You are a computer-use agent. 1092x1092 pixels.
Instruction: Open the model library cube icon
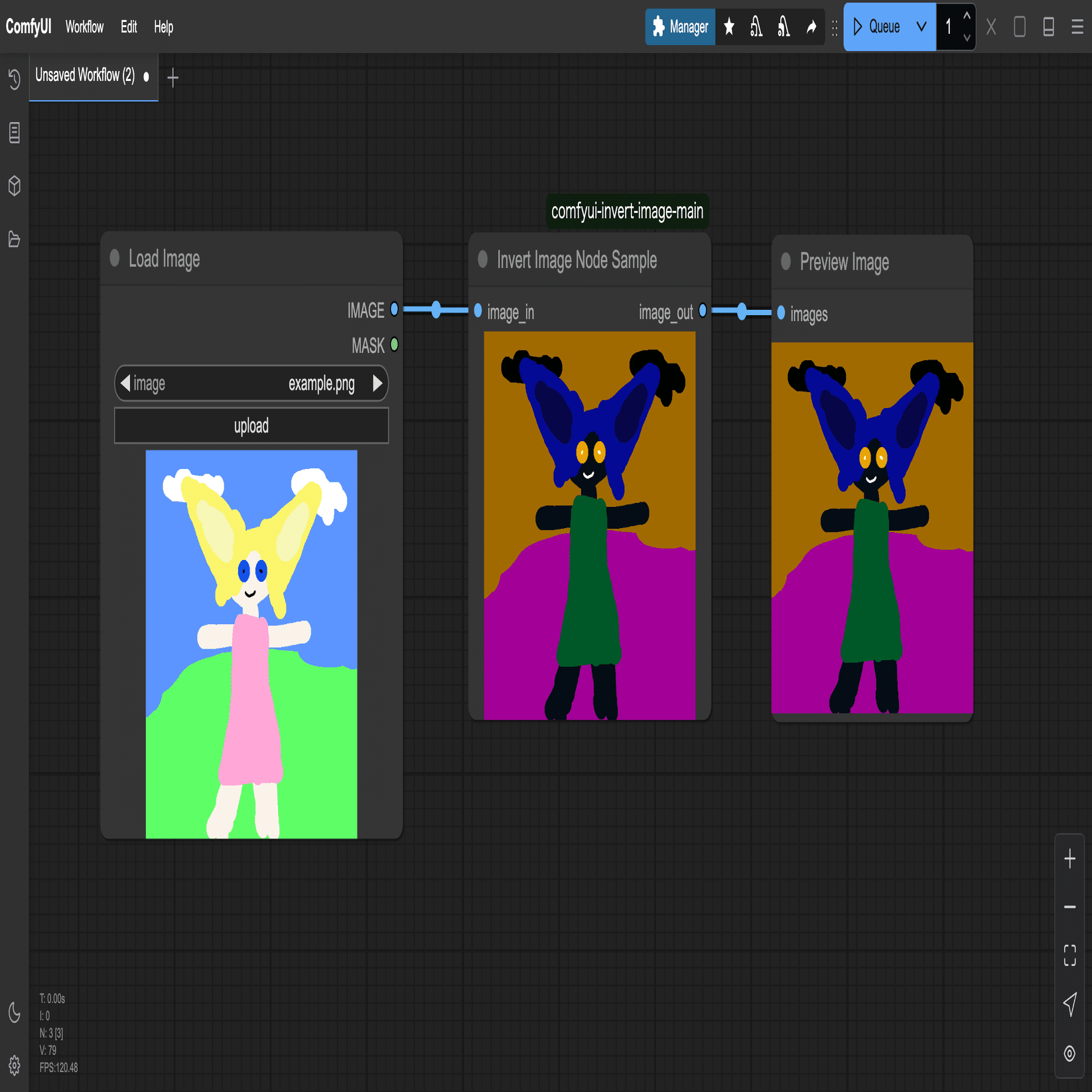tap(14, 186)
